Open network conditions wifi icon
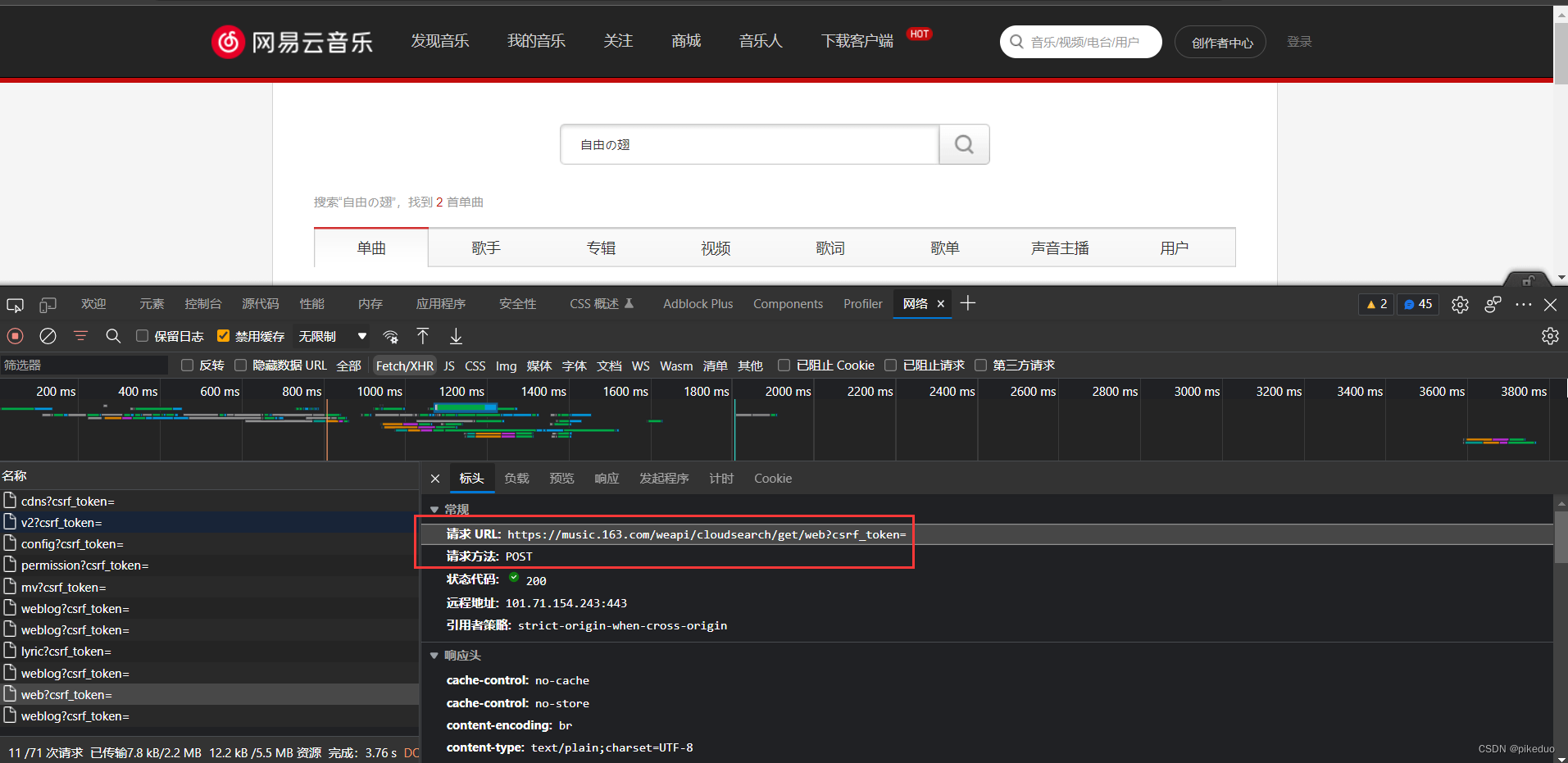Screen dimensions: 1568x763 pyautogui.click(x=391, y=336)
